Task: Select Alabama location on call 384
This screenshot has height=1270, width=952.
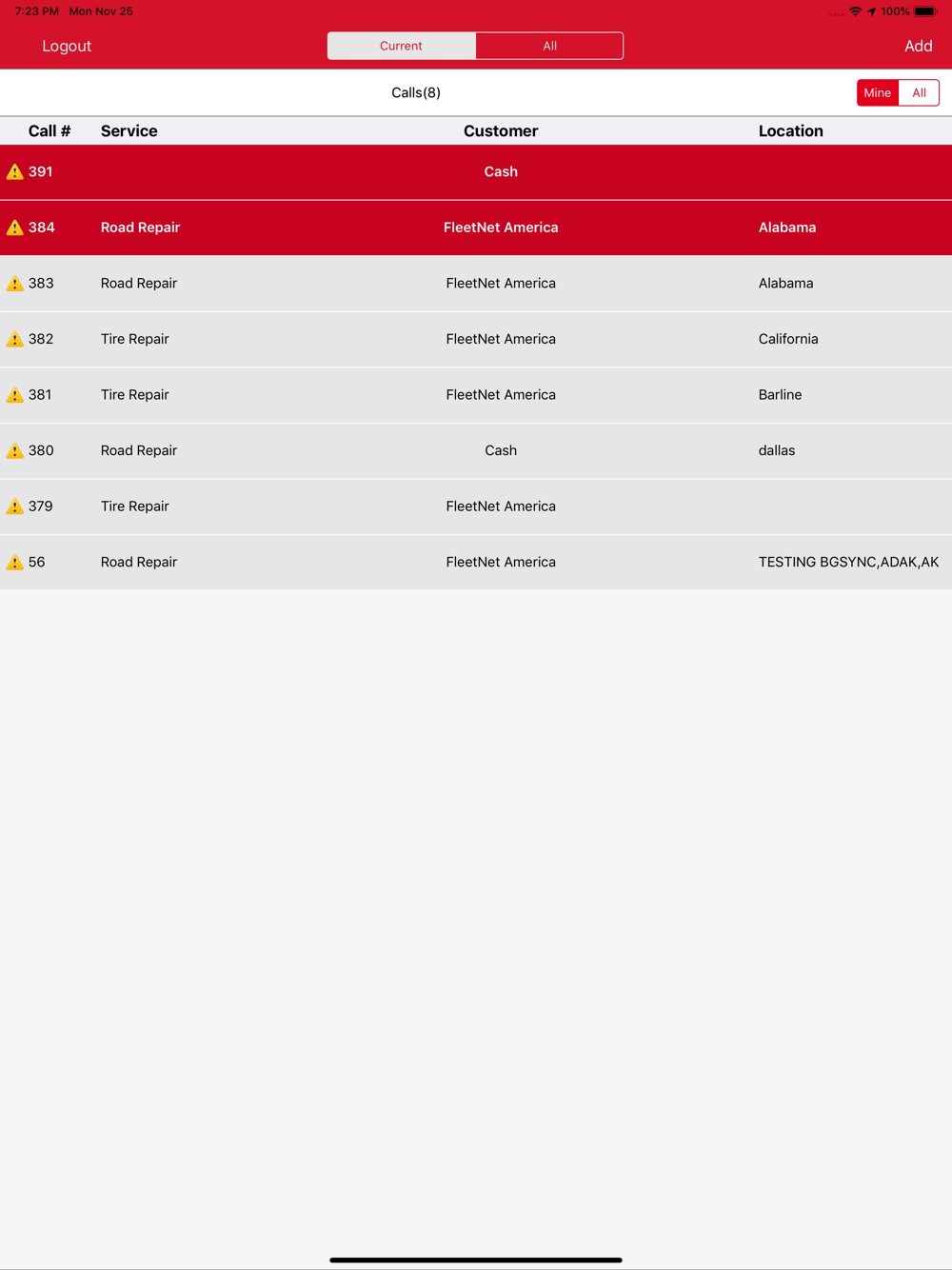Action: 787,228
